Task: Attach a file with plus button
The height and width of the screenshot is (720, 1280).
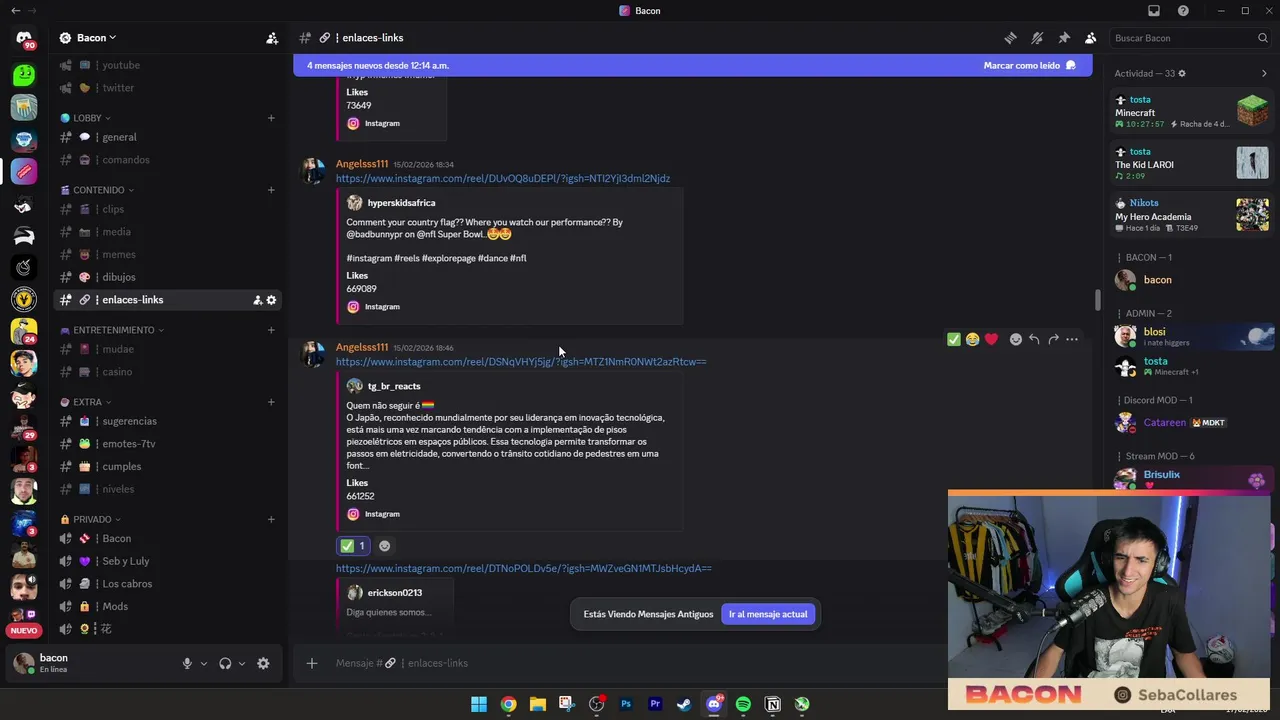Action: (x=312, y=663)
